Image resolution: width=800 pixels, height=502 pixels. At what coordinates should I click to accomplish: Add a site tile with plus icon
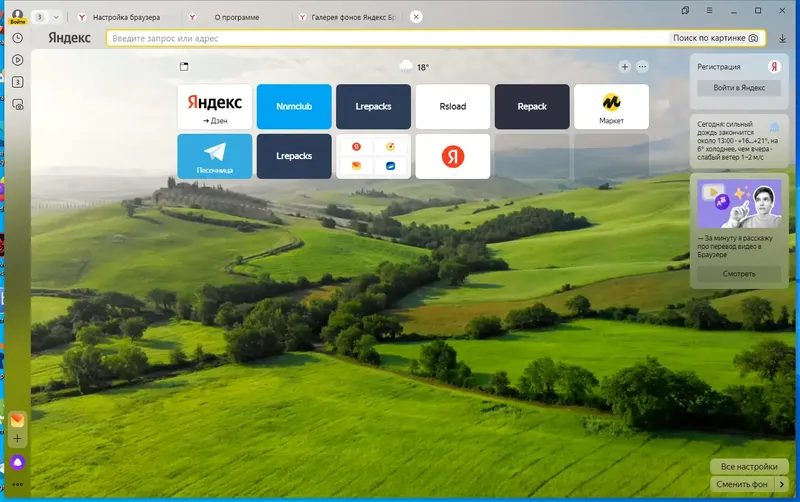[624, 67]
